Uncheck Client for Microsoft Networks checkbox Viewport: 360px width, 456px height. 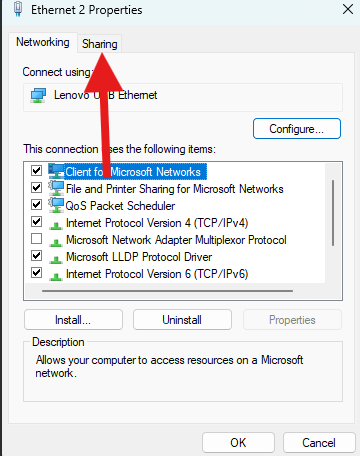pos(36,171)
